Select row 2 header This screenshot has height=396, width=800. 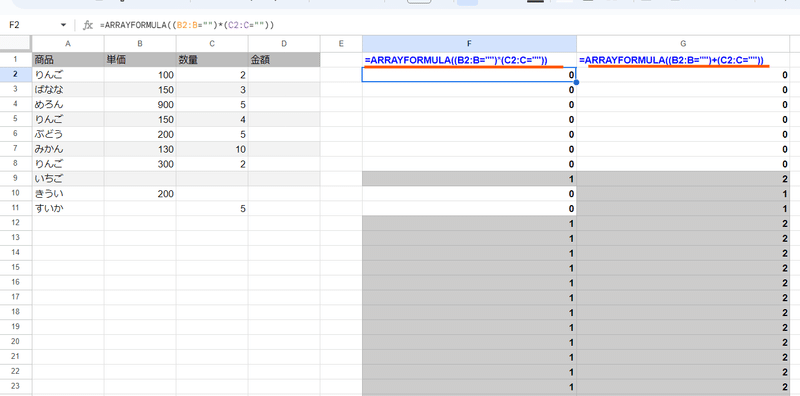click(16, 75)
